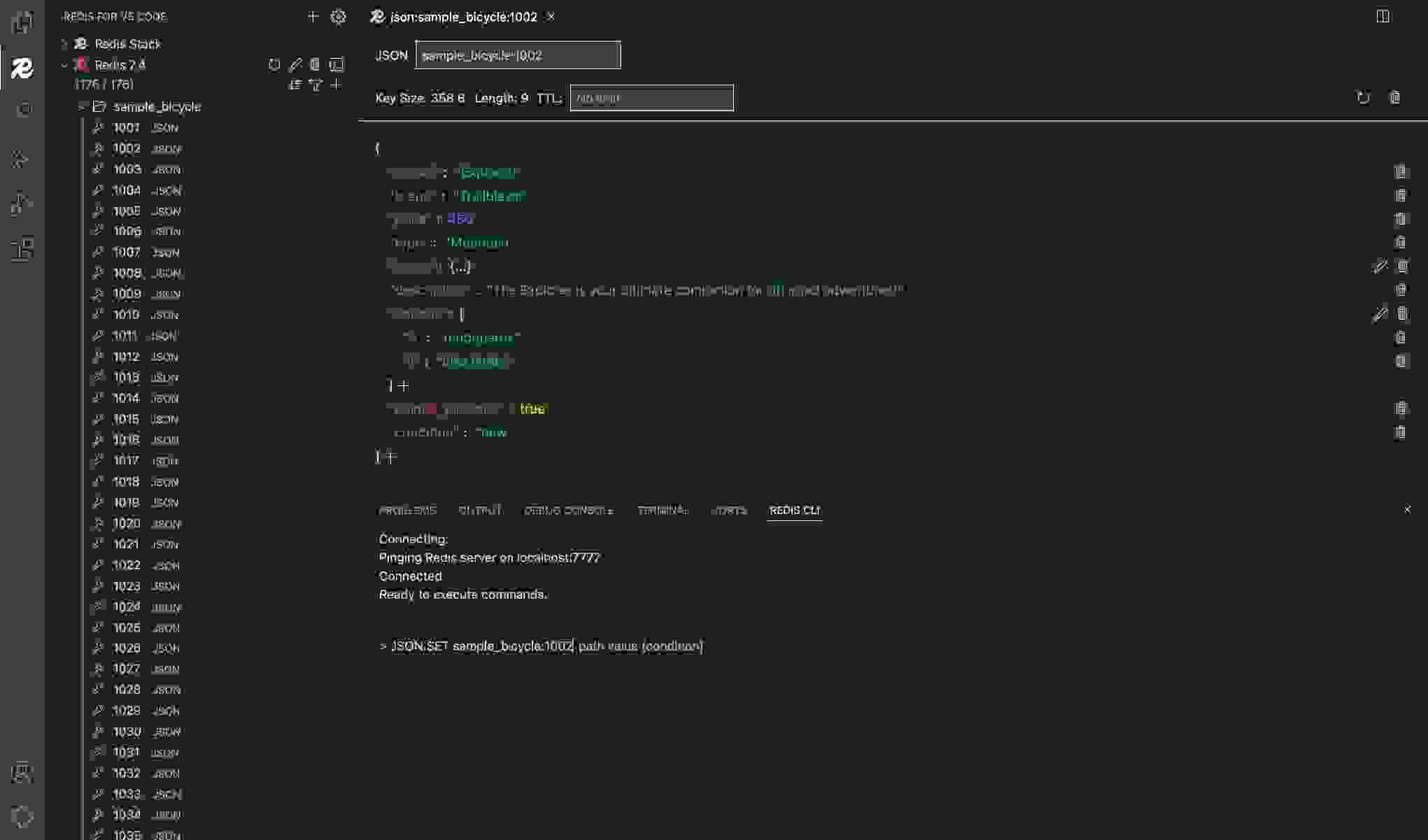Refresh the Redis 7.4 database

(x=274, y=64)
